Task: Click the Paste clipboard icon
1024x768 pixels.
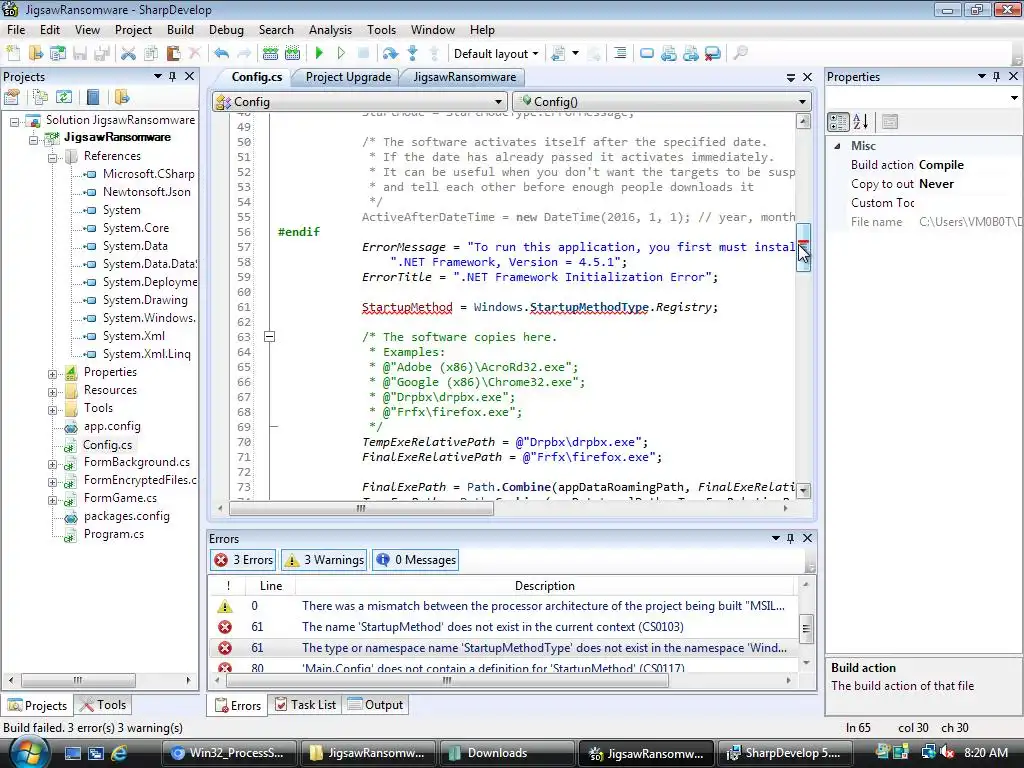Action: [x=173, y=53]
